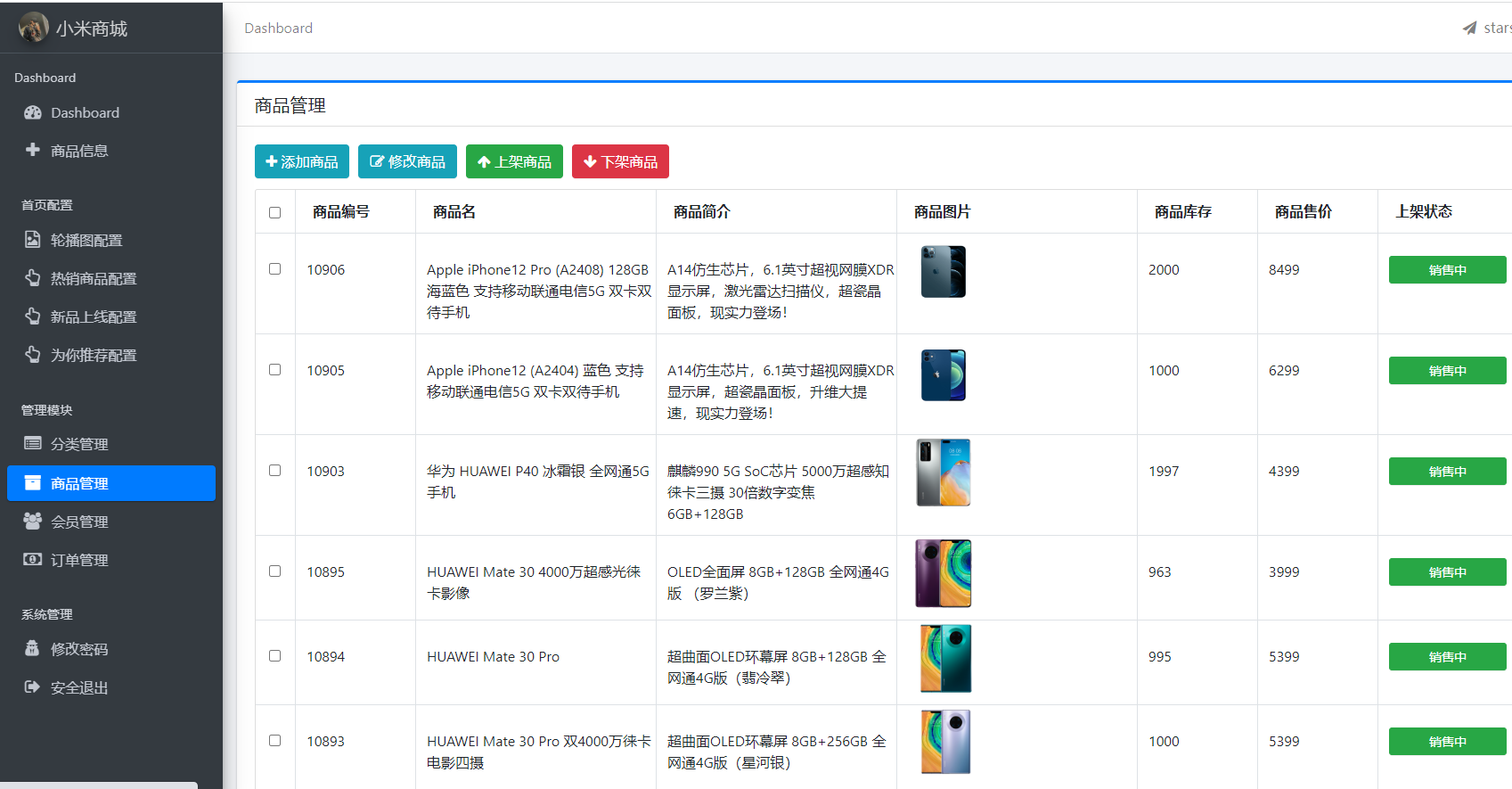Check the box for product 10894
The height and width of the screenshot is (789, 1512).
[274, 656]
